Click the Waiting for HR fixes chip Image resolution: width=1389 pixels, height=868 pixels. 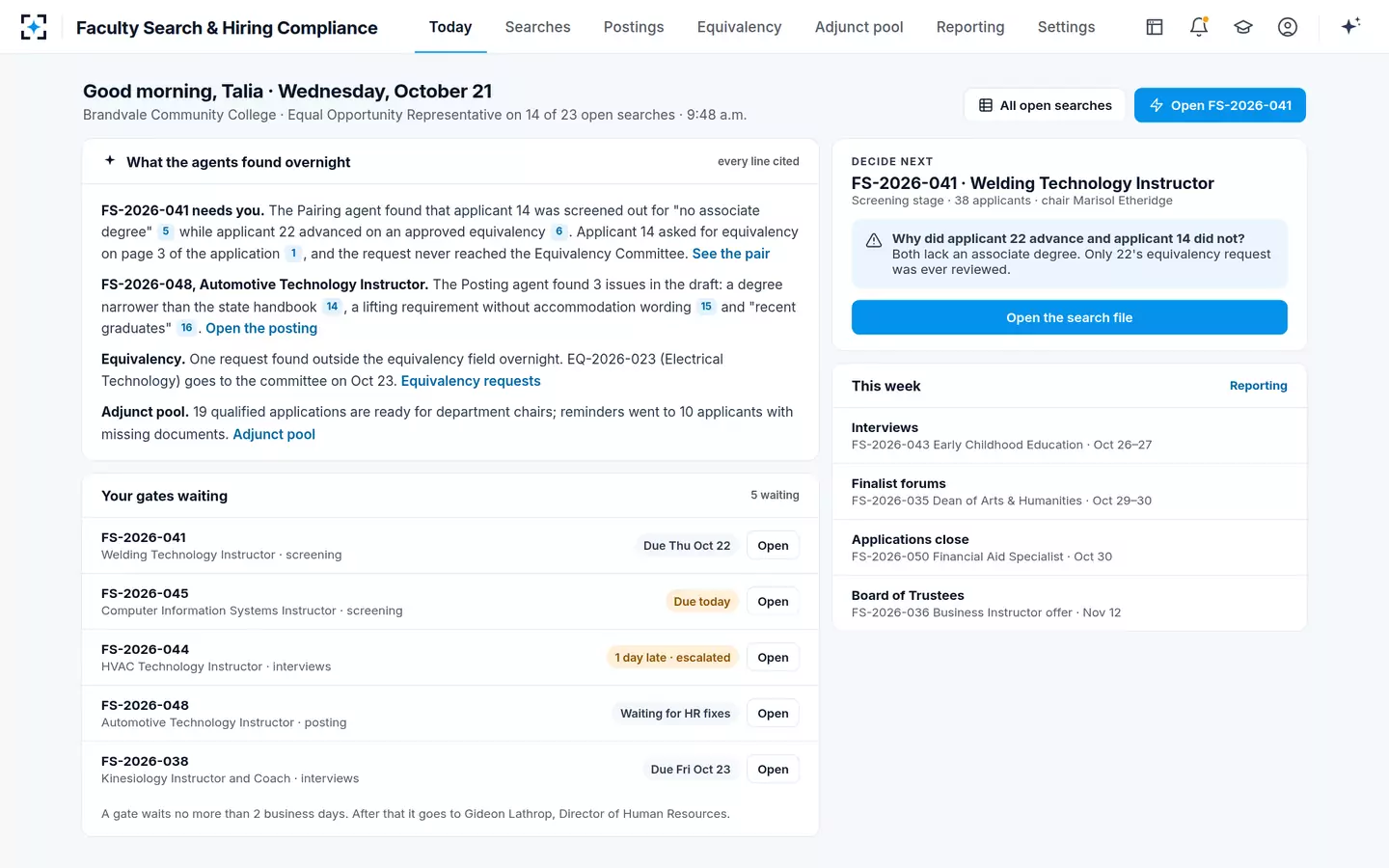pyautogui.click(x=675, y=714)
